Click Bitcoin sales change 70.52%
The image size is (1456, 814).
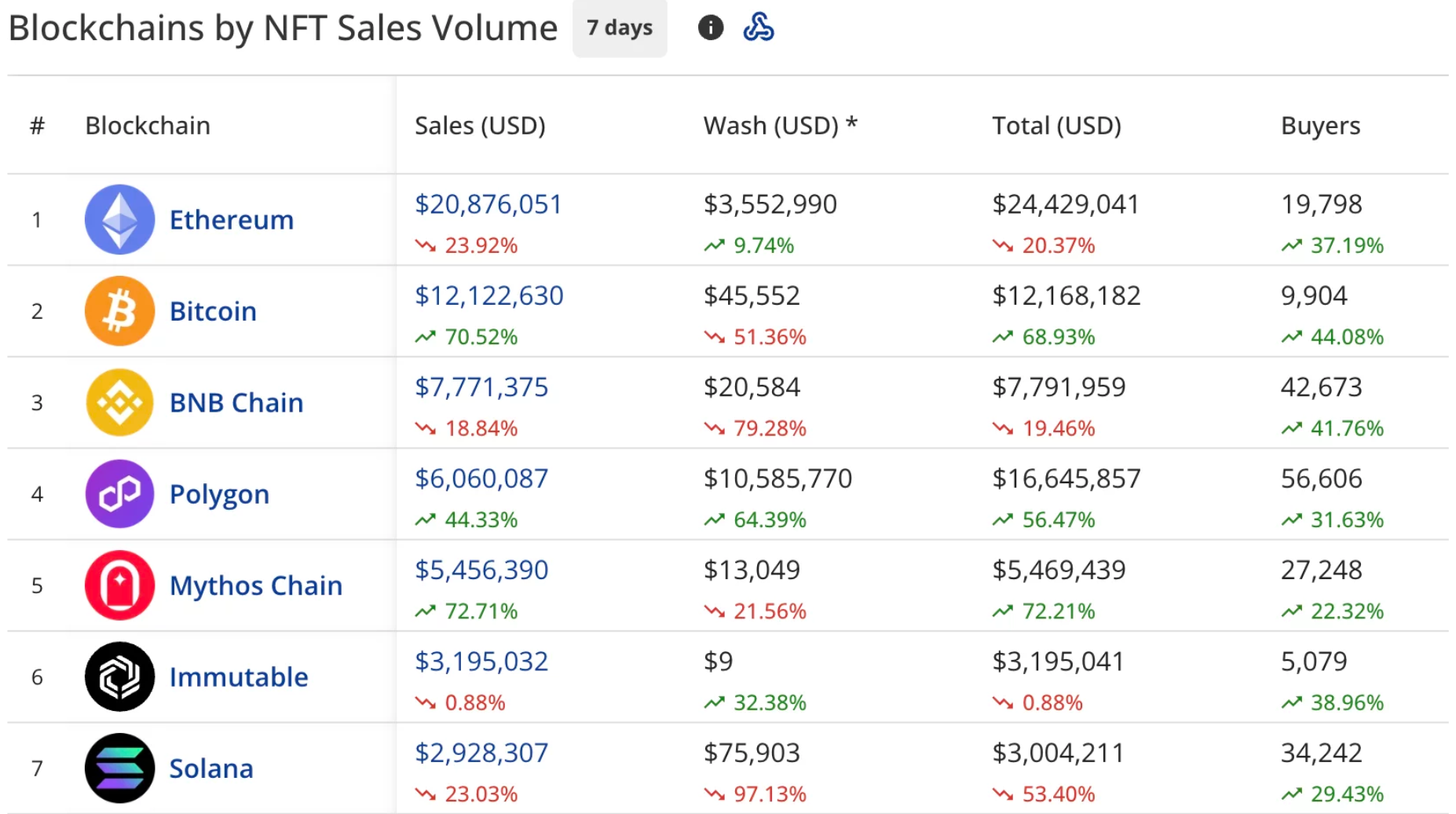[x=466, y=336]
